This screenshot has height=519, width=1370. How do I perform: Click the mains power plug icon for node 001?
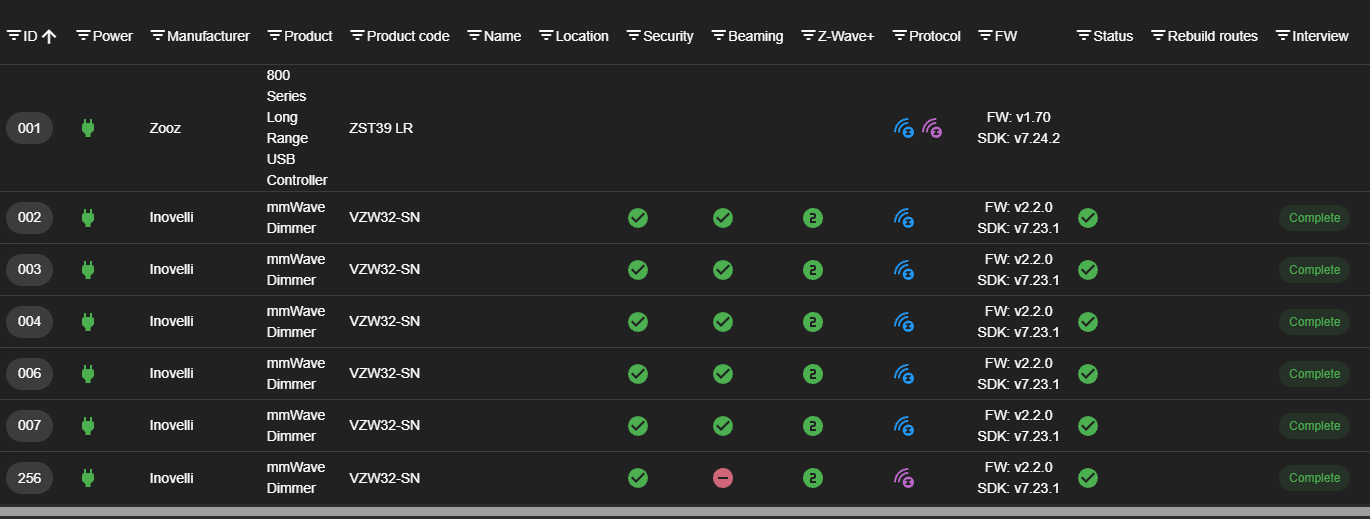tap(87, 128)
